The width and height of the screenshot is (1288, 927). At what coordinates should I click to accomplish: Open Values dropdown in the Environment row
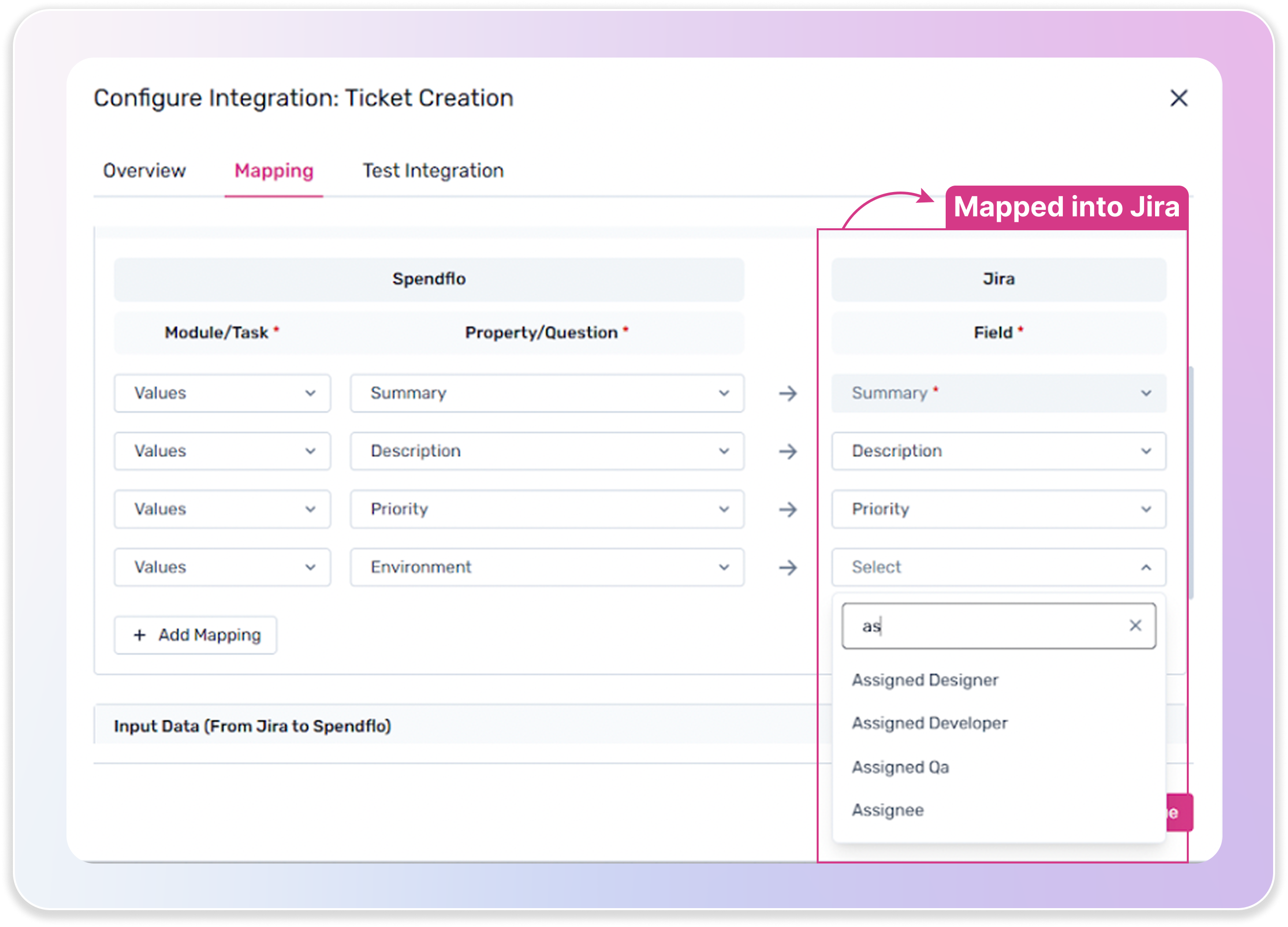(x=222, y=567)
